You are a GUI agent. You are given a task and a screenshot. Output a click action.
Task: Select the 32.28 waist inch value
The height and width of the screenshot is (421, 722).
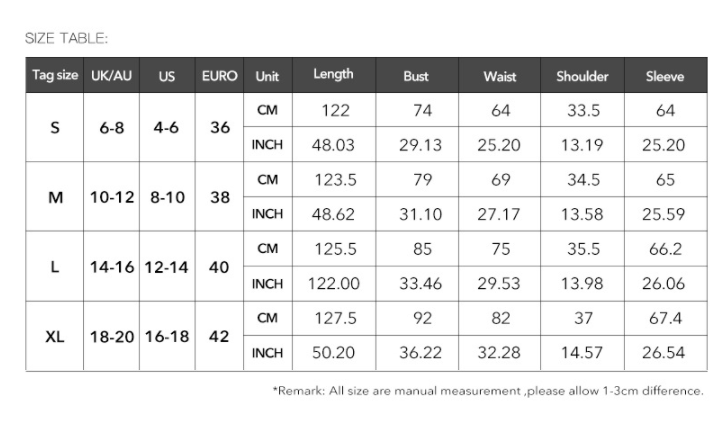[499, 353]
